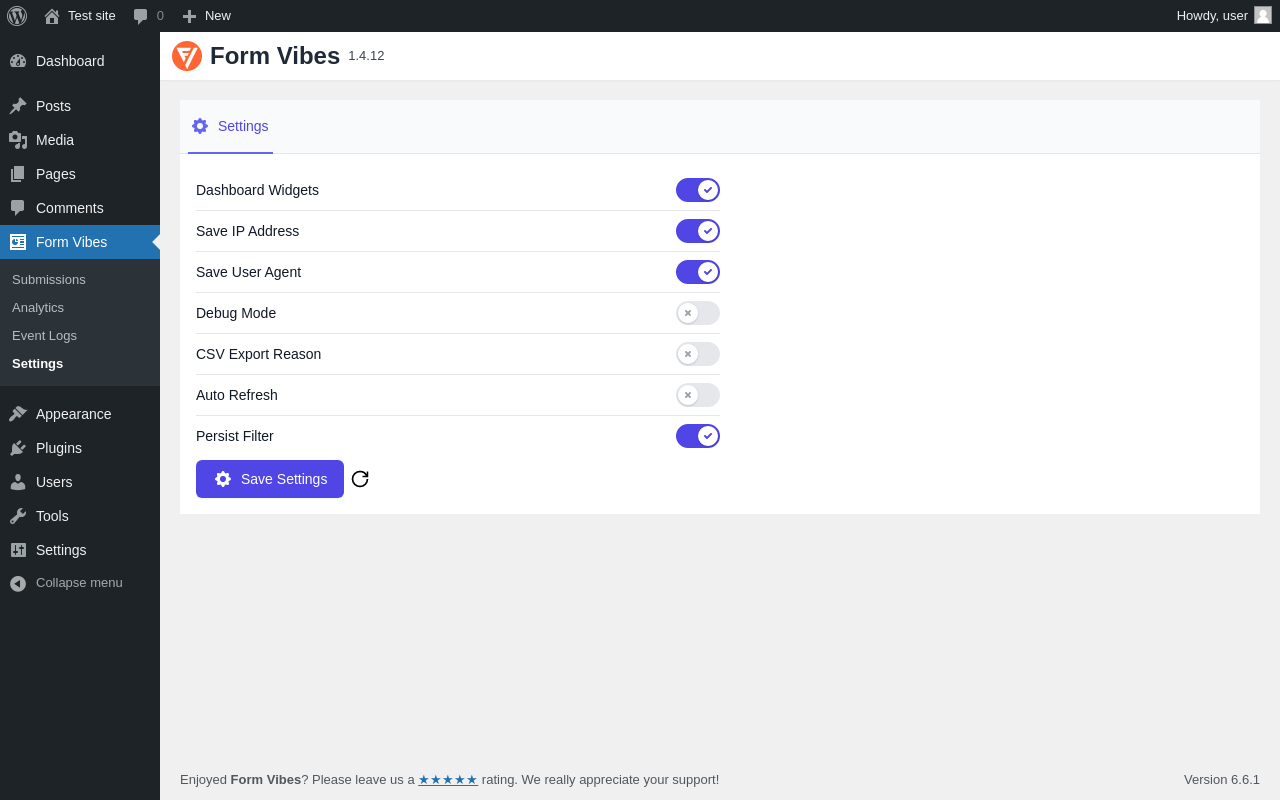Switch to the Settings tab
Image resolution: width=1280 pixels, height=800 pixels.
[231, 126]
